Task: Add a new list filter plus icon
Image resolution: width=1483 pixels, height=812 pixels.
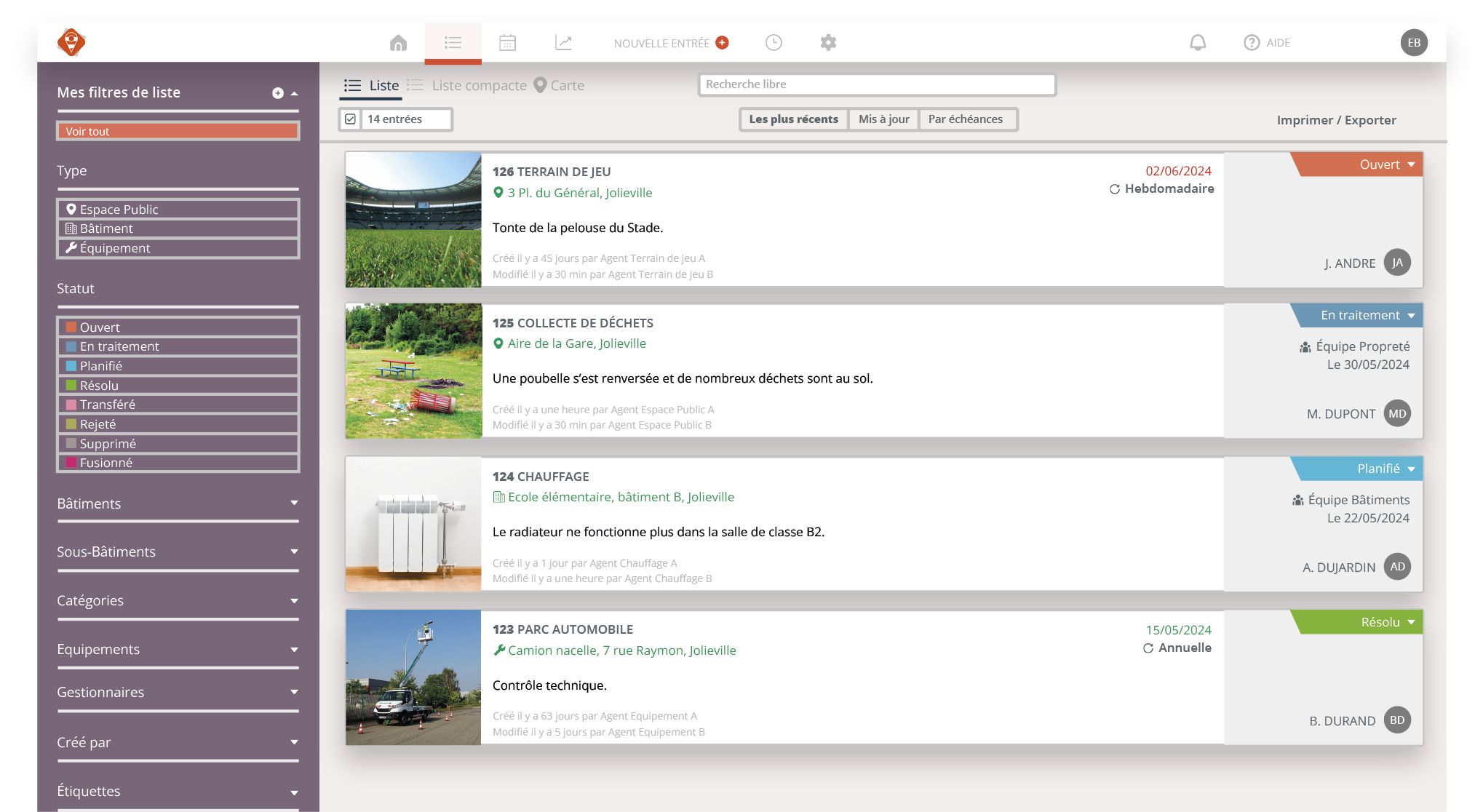Action: (277, 93)
